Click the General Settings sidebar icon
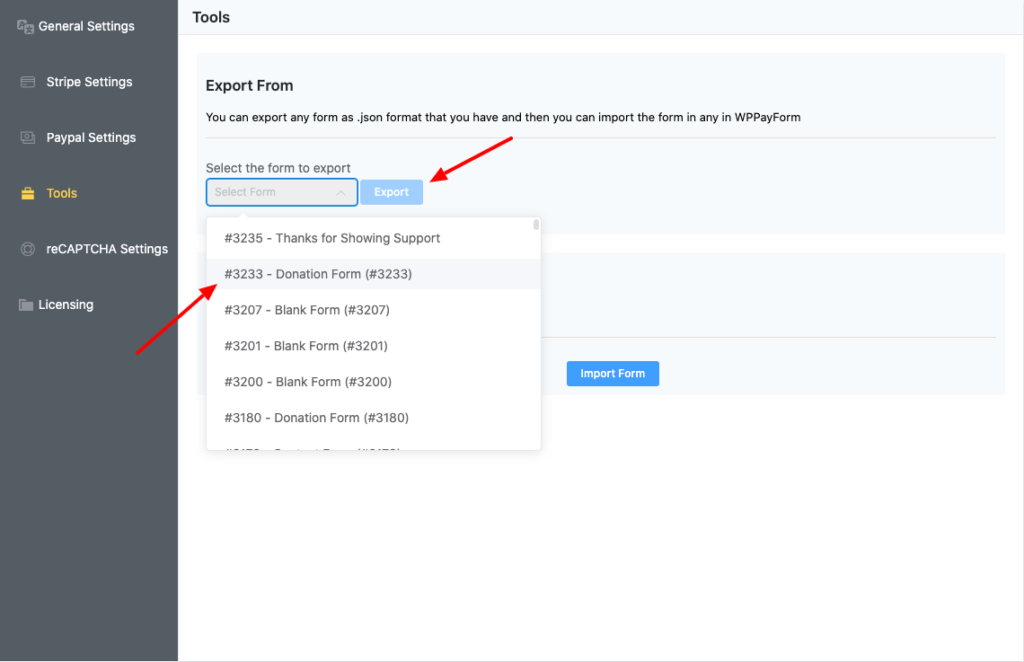1024x662 pixels. (26, 26)
